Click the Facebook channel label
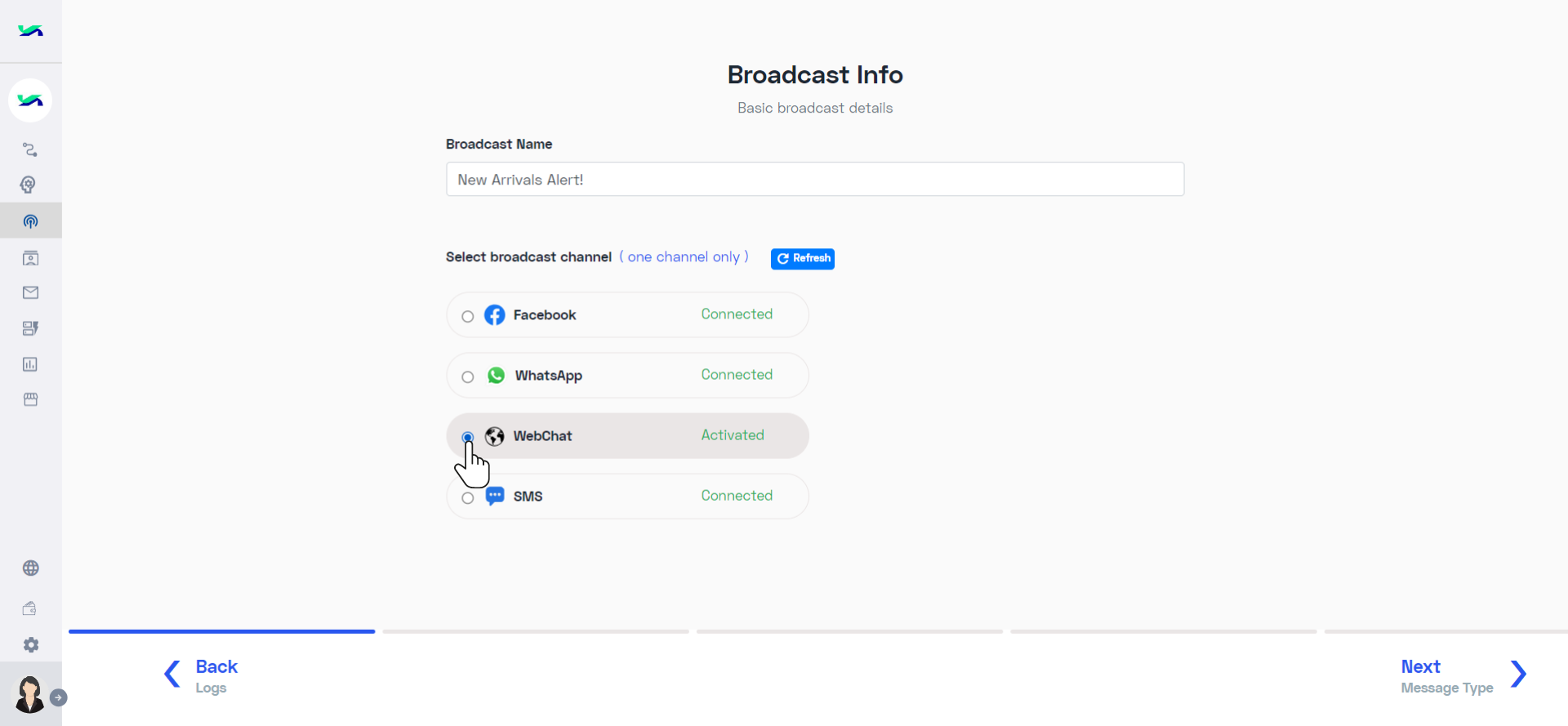 pos(545,315)
